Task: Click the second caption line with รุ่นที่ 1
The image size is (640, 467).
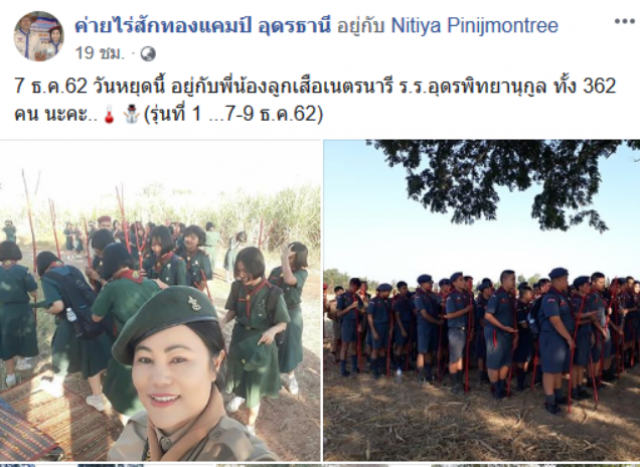Action: pos(169,114)
